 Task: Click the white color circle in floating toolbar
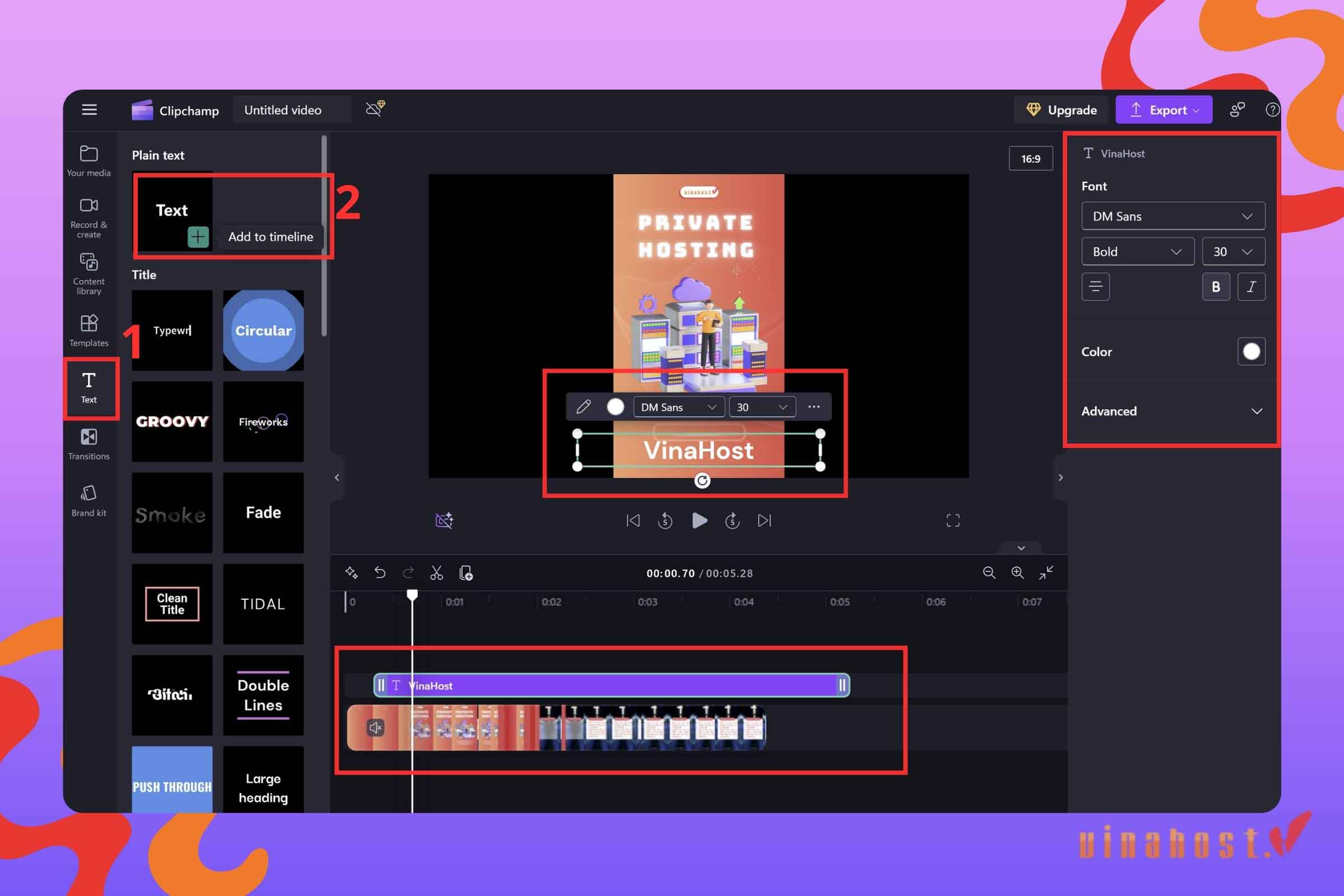(615, 407)
